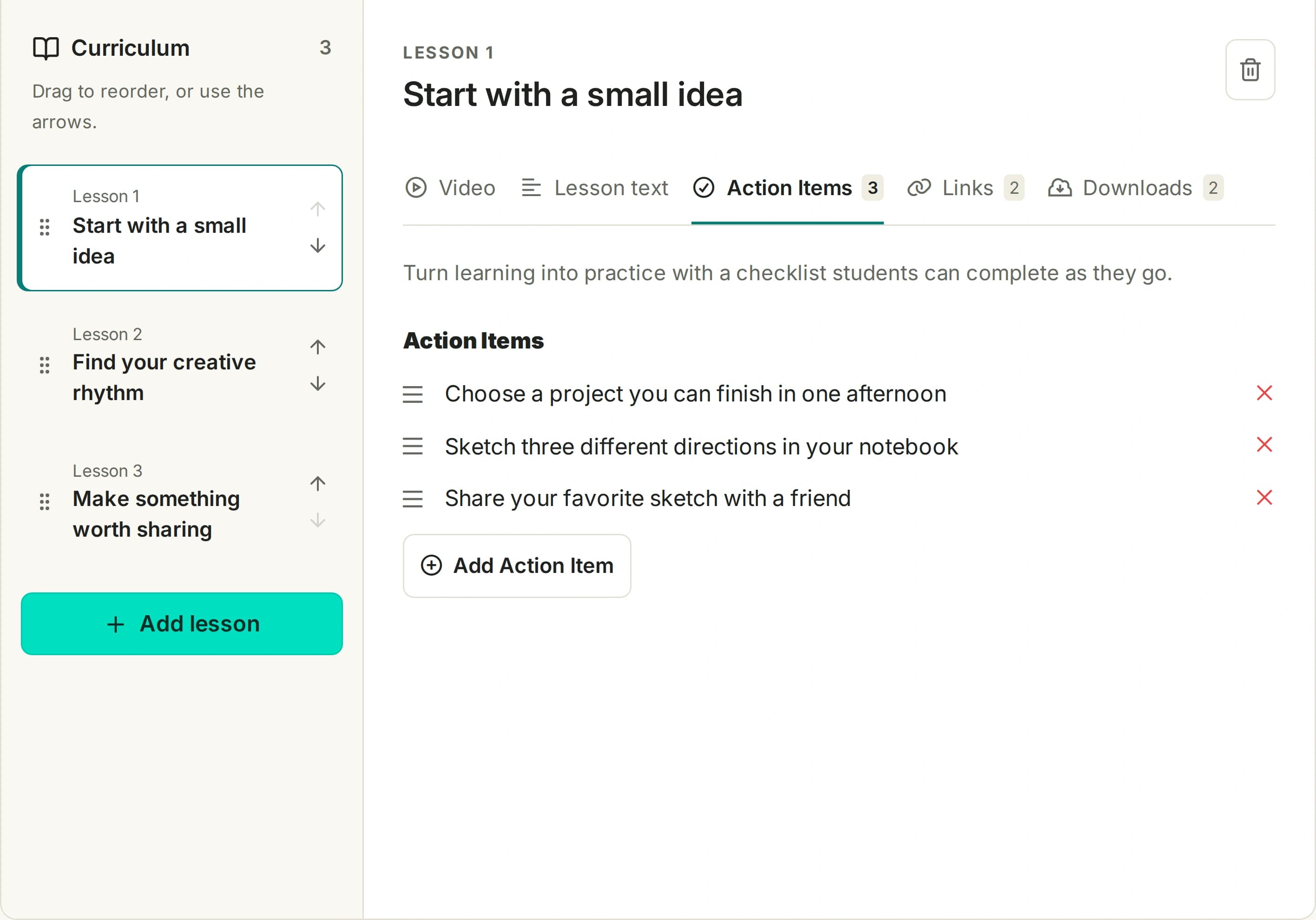
Task: Select Lesson 1 Start with a small idea
Action: point(180,228)
